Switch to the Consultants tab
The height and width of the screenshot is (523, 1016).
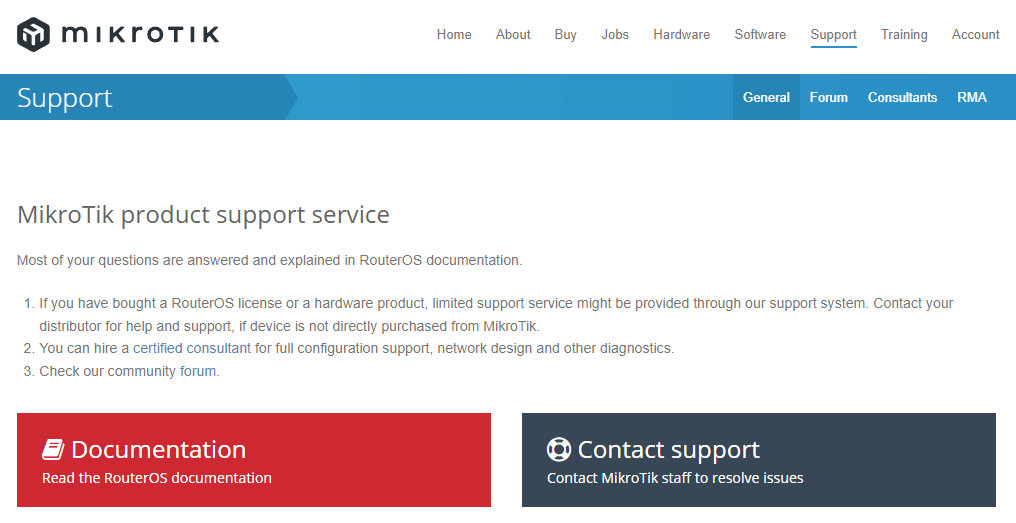click(x=902, y=97)
